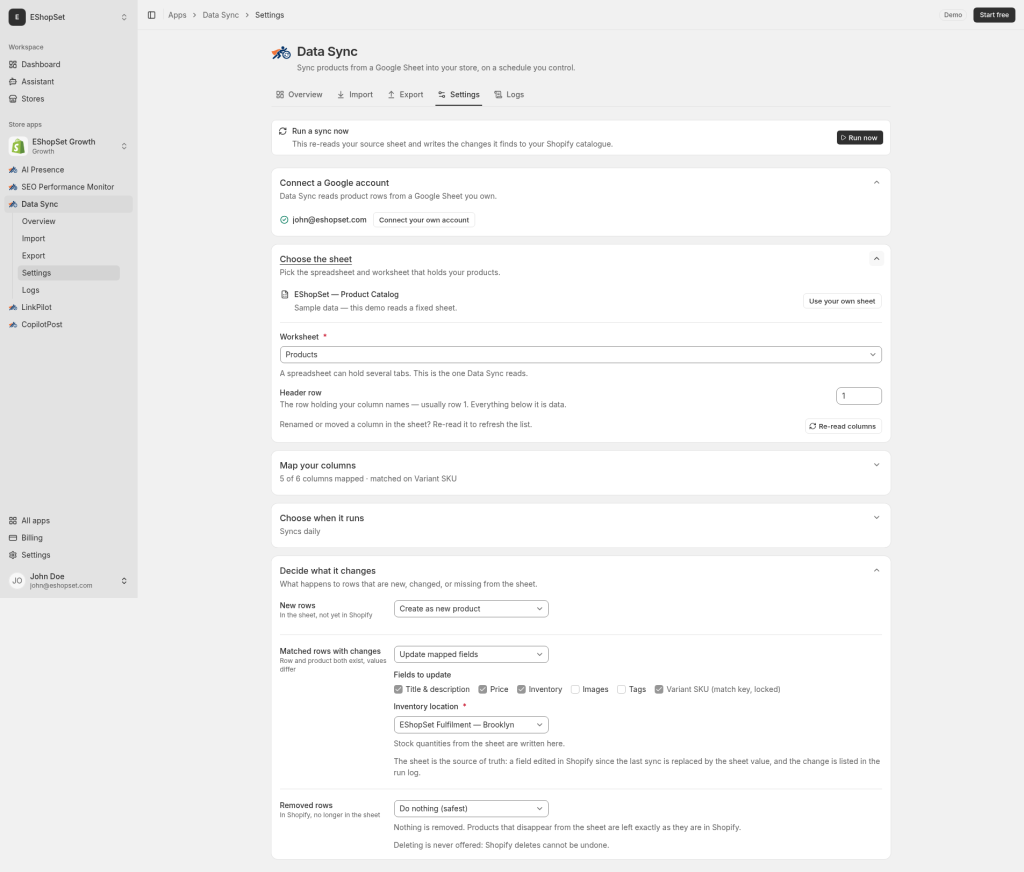1024x872 pixels.
Task: Open the Removed rows Do nothing dropdown
Action: pyautogui.click(x=471, y=809)
